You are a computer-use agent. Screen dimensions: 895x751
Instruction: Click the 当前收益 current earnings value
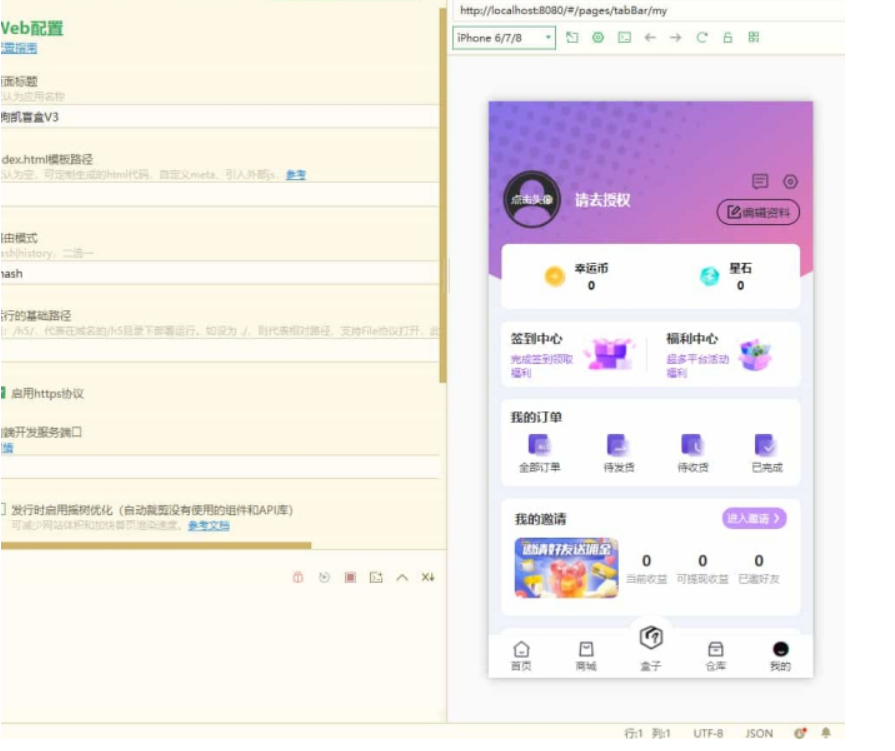[646, 561]
